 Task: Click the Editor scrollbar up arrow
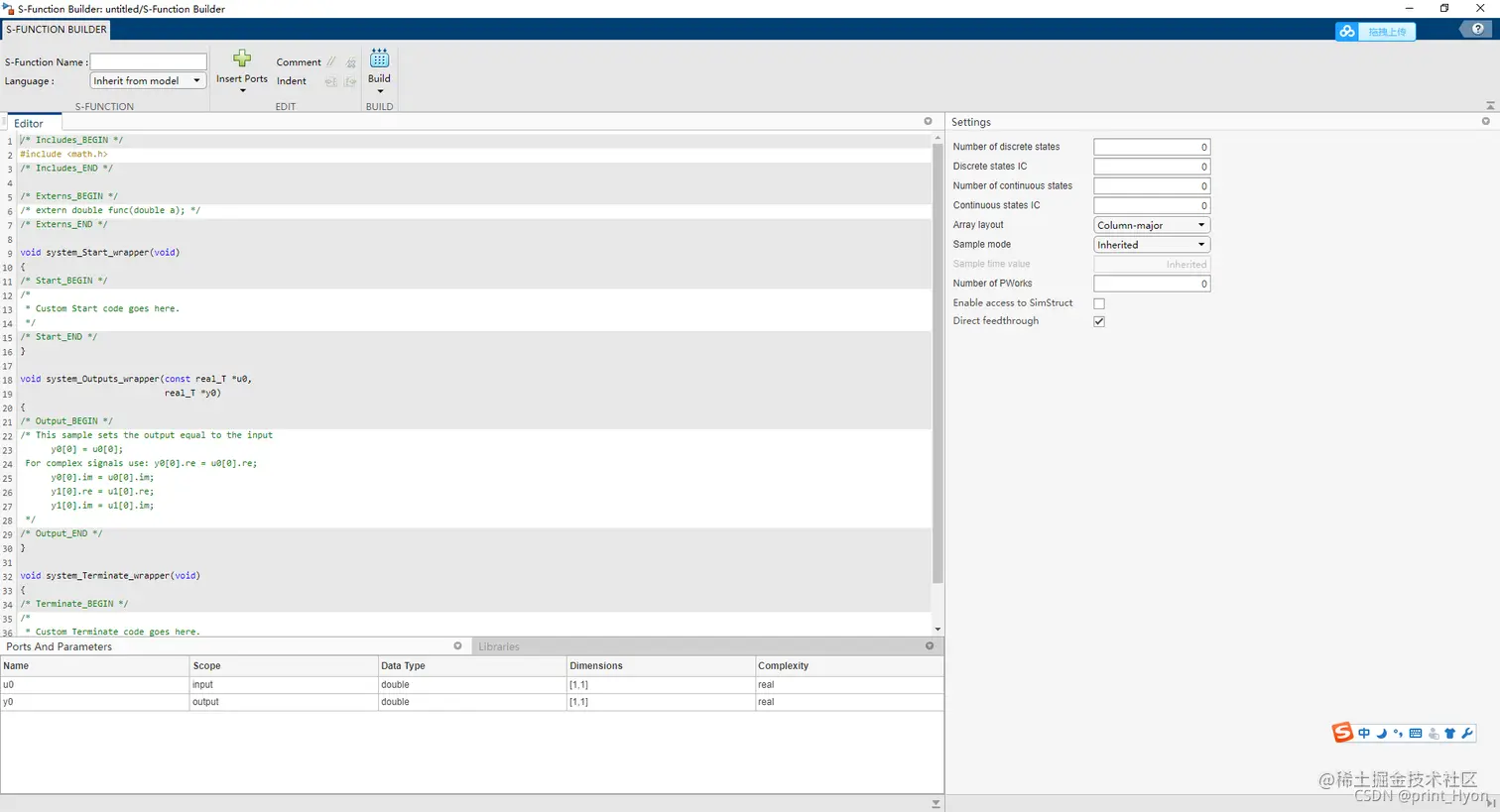coord(937,140)
